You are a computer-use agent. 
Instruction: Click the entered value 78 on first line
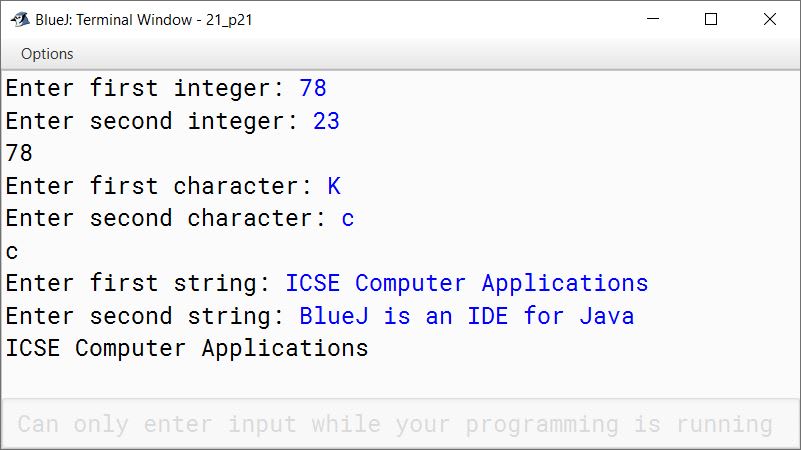tap(313, 88)
